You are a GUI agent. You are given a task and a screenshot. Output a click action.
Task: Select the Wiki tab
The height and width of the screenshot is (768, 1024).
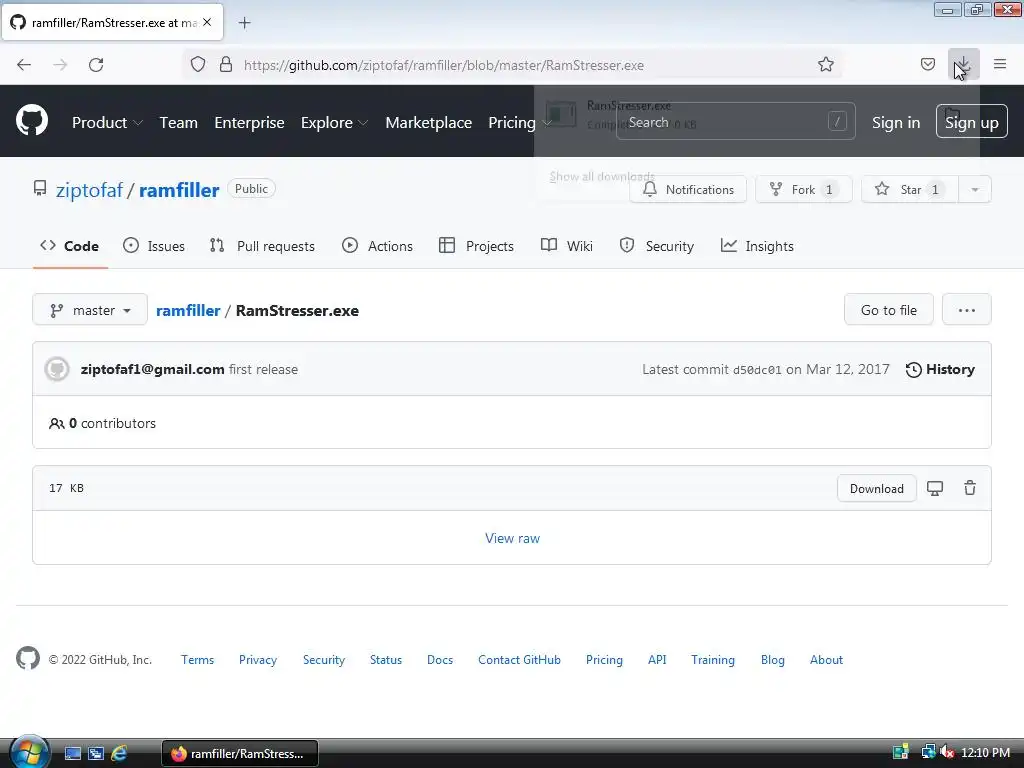(x=567, y=246)
